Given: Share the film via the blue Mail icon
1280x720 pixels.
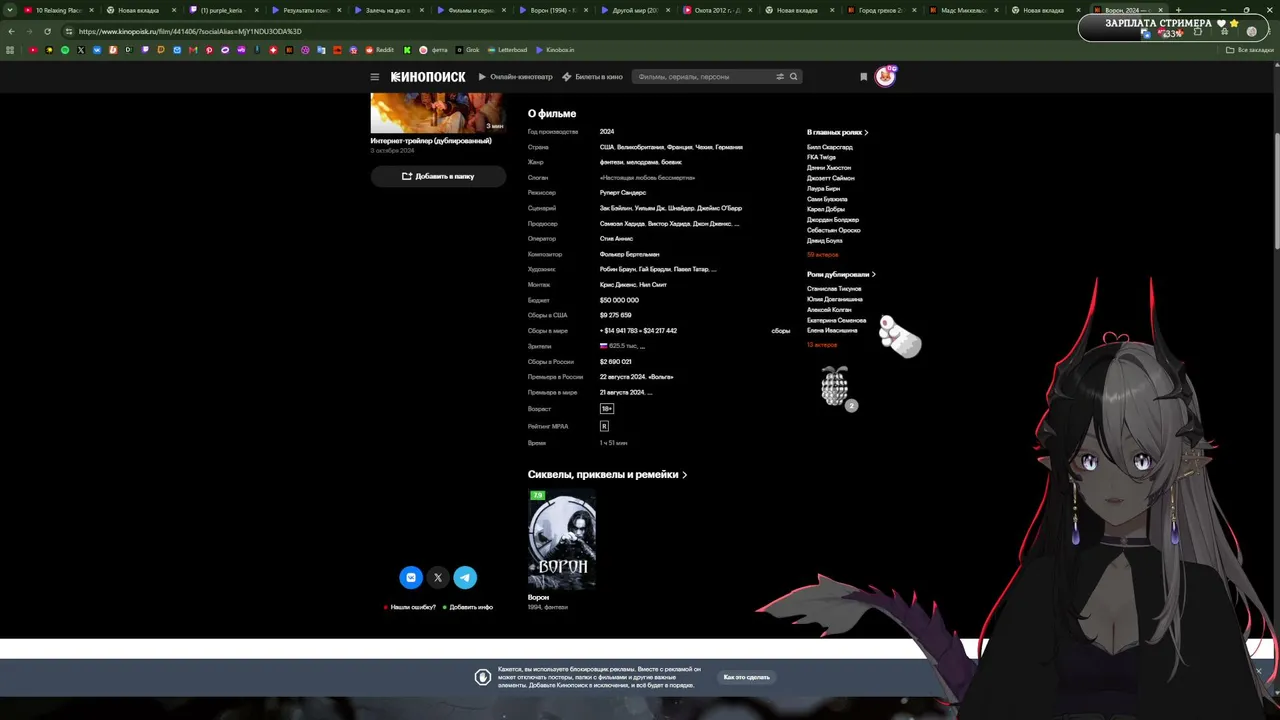Looking at the screenshot, I should pos(411,577).
